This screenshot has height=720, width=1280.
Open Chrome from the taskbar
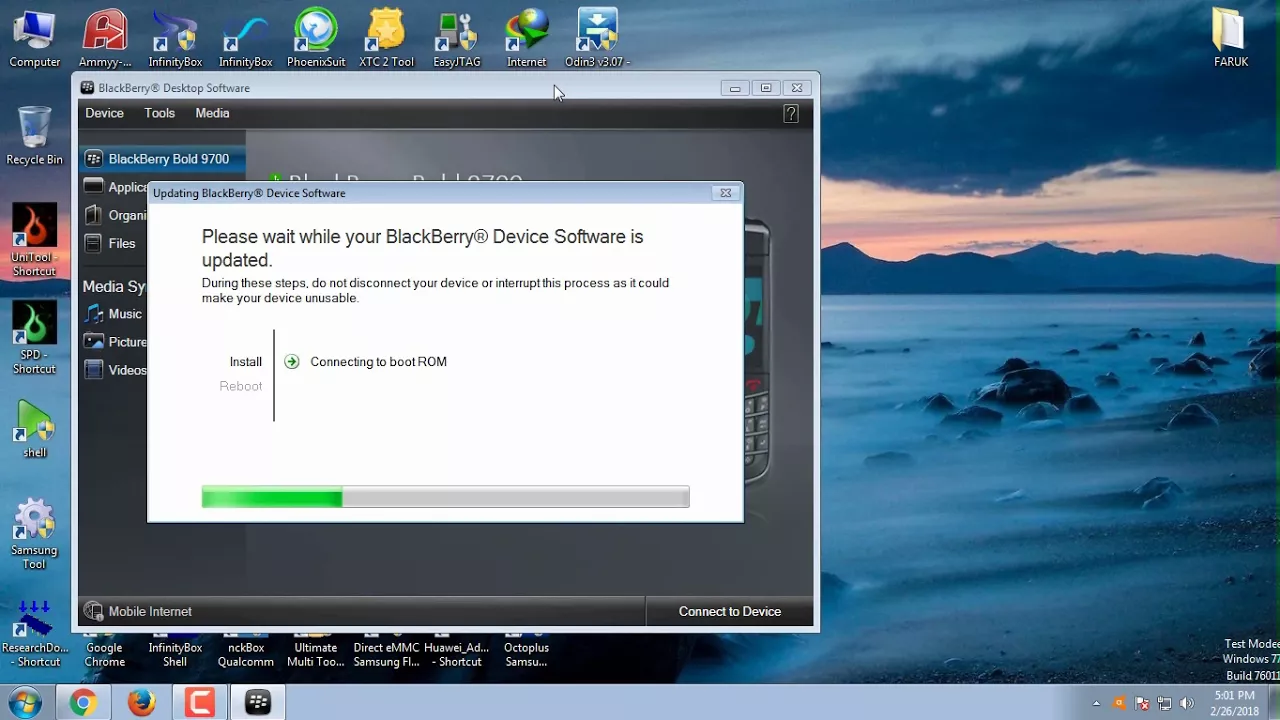coord(83,703)
